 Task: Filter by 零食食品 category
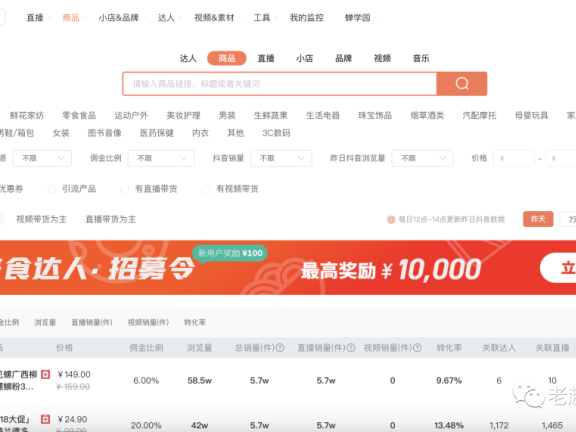tap(79, 115)
